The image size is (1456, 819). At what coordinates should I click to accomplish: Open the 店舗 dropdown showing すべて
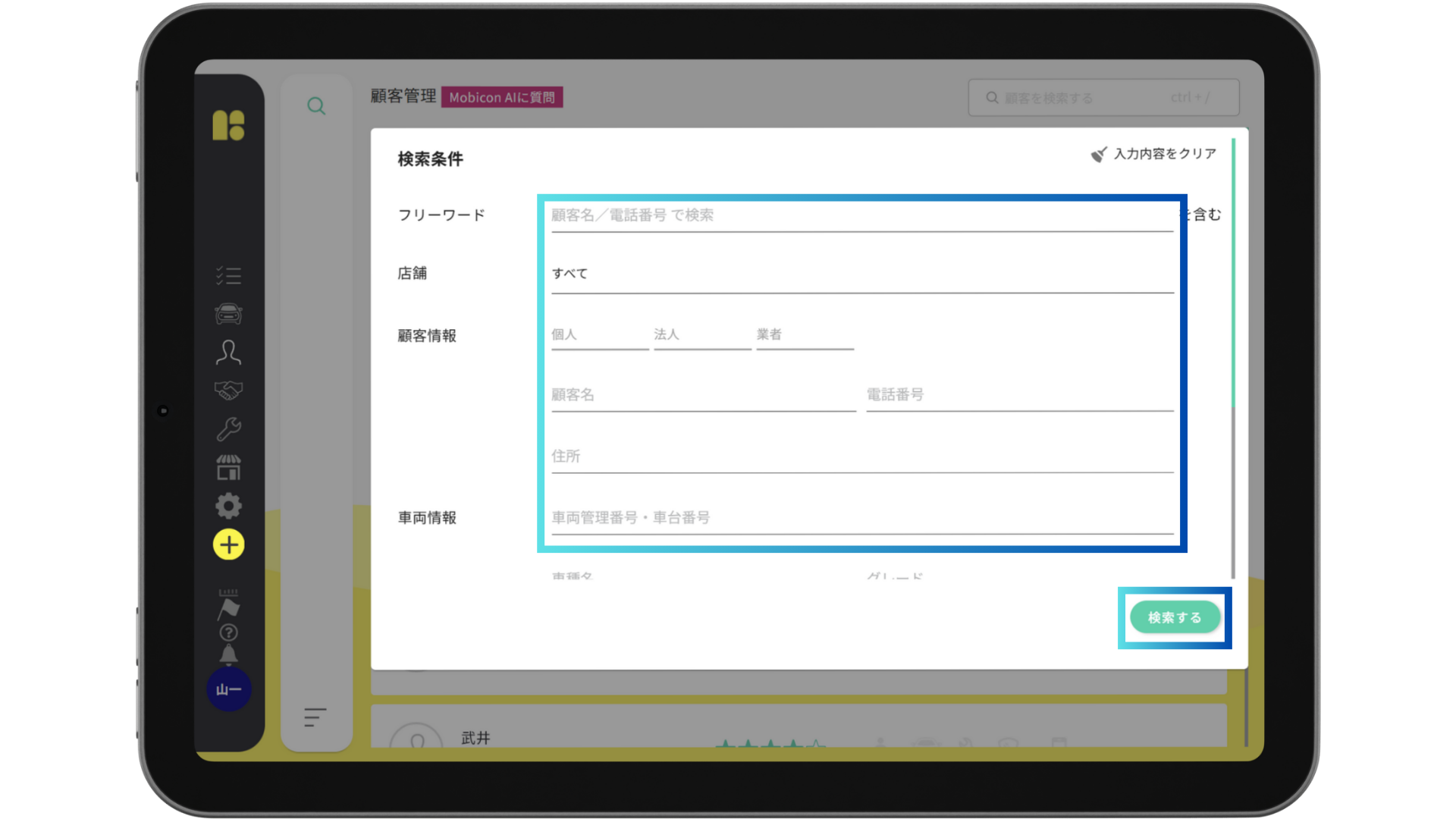pos(861,274)
